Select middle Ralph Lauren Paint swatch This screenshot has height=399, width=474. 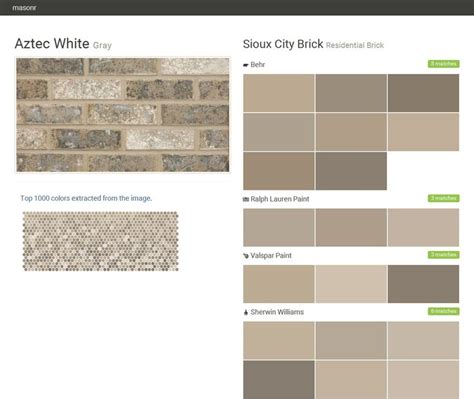(x=351, y=227)
